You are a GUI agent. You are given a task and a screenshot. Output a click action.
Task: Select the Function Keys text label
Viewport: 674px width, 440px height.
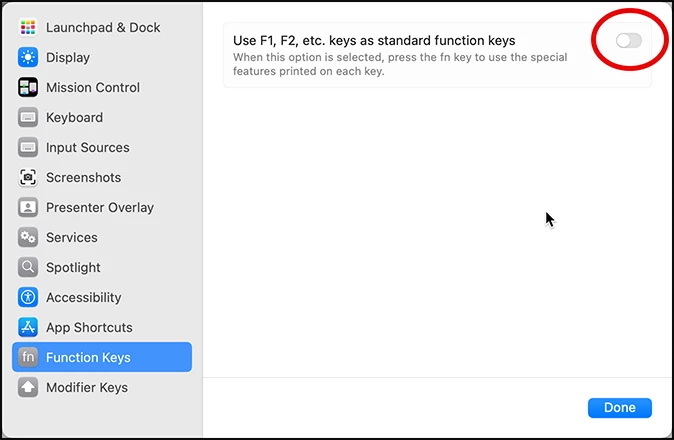click(88, 357)
